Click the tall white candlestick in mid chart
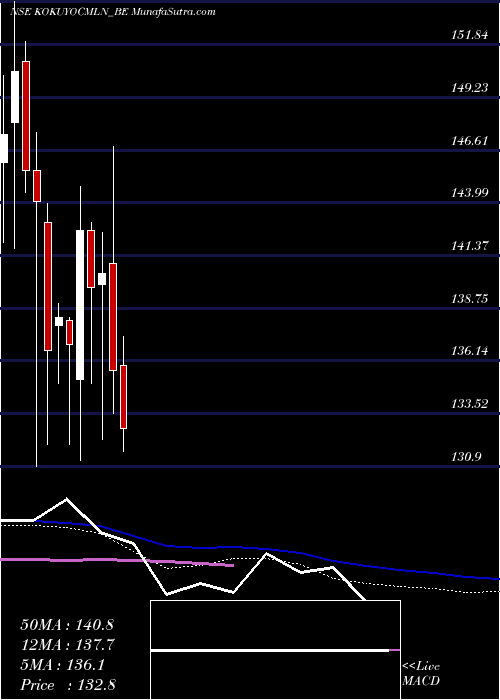Image resolution: width=500 pixels, height=700 pixels. point(80,305)
